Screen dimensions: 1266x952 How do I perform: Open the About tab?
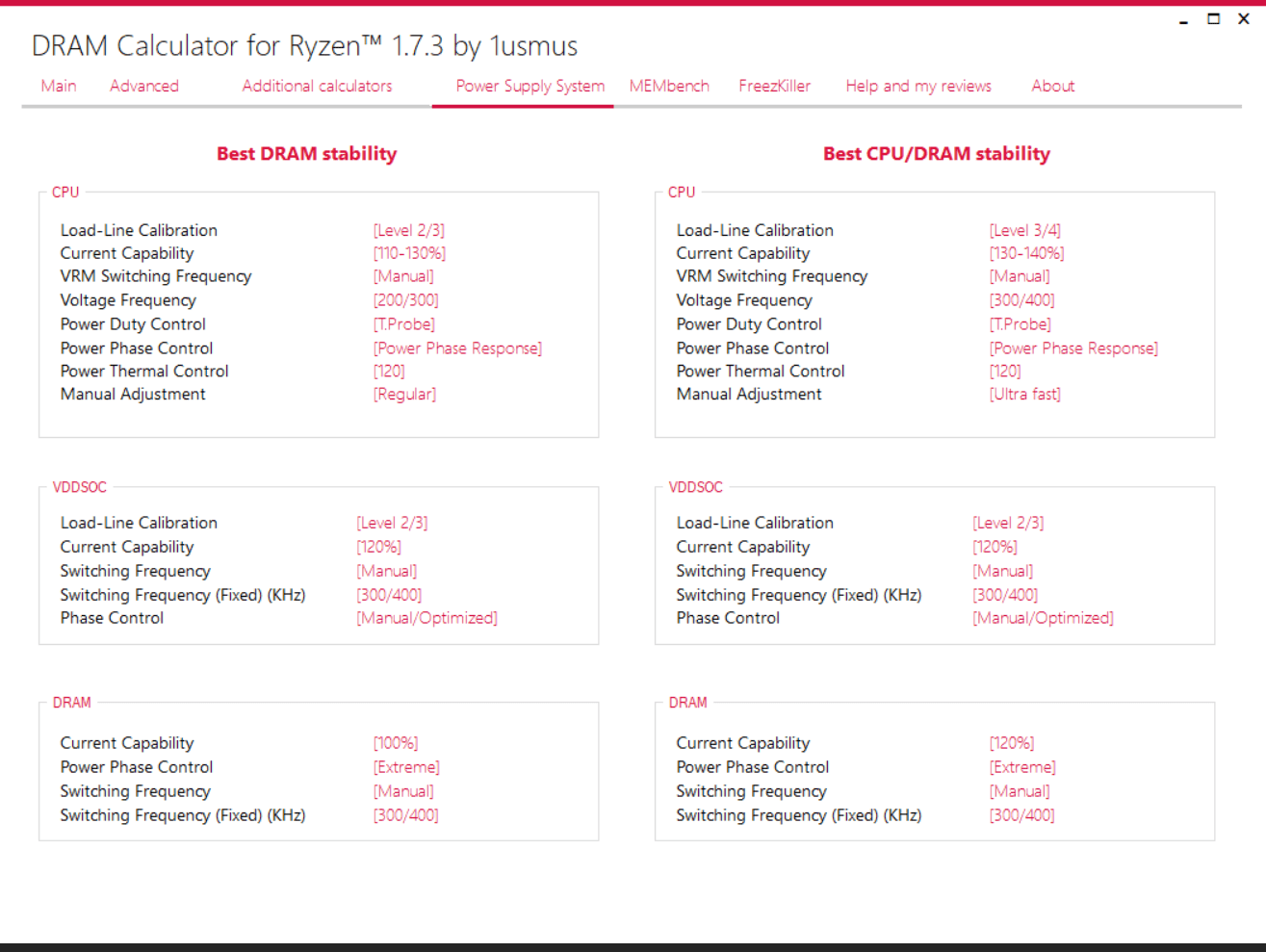[x=1053, y=86]
